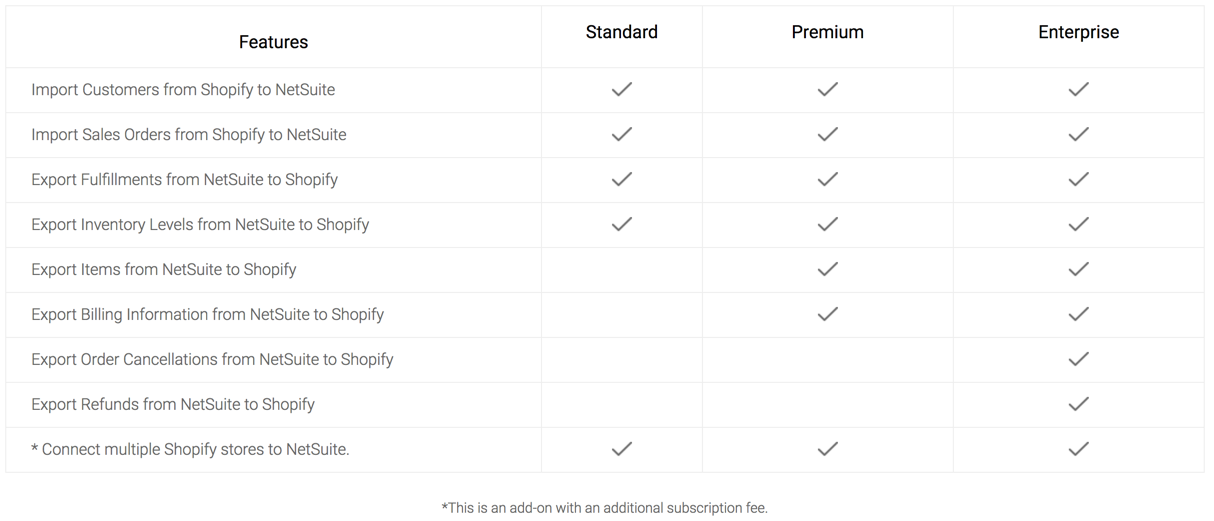Viewport: 1214px width, 521px height.
Task: Select the Premium column header
Action: click(x=828, y=32)
